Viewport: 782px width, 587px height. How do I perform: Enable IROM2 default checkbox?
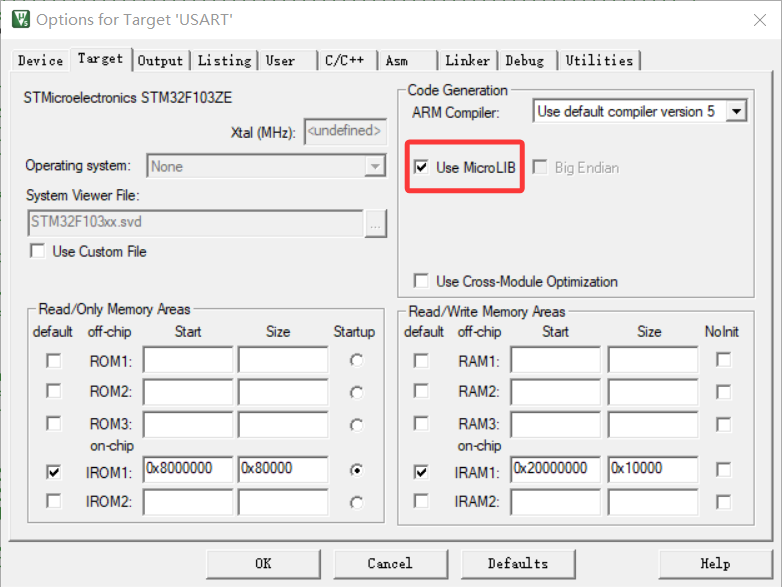[54, 501]
